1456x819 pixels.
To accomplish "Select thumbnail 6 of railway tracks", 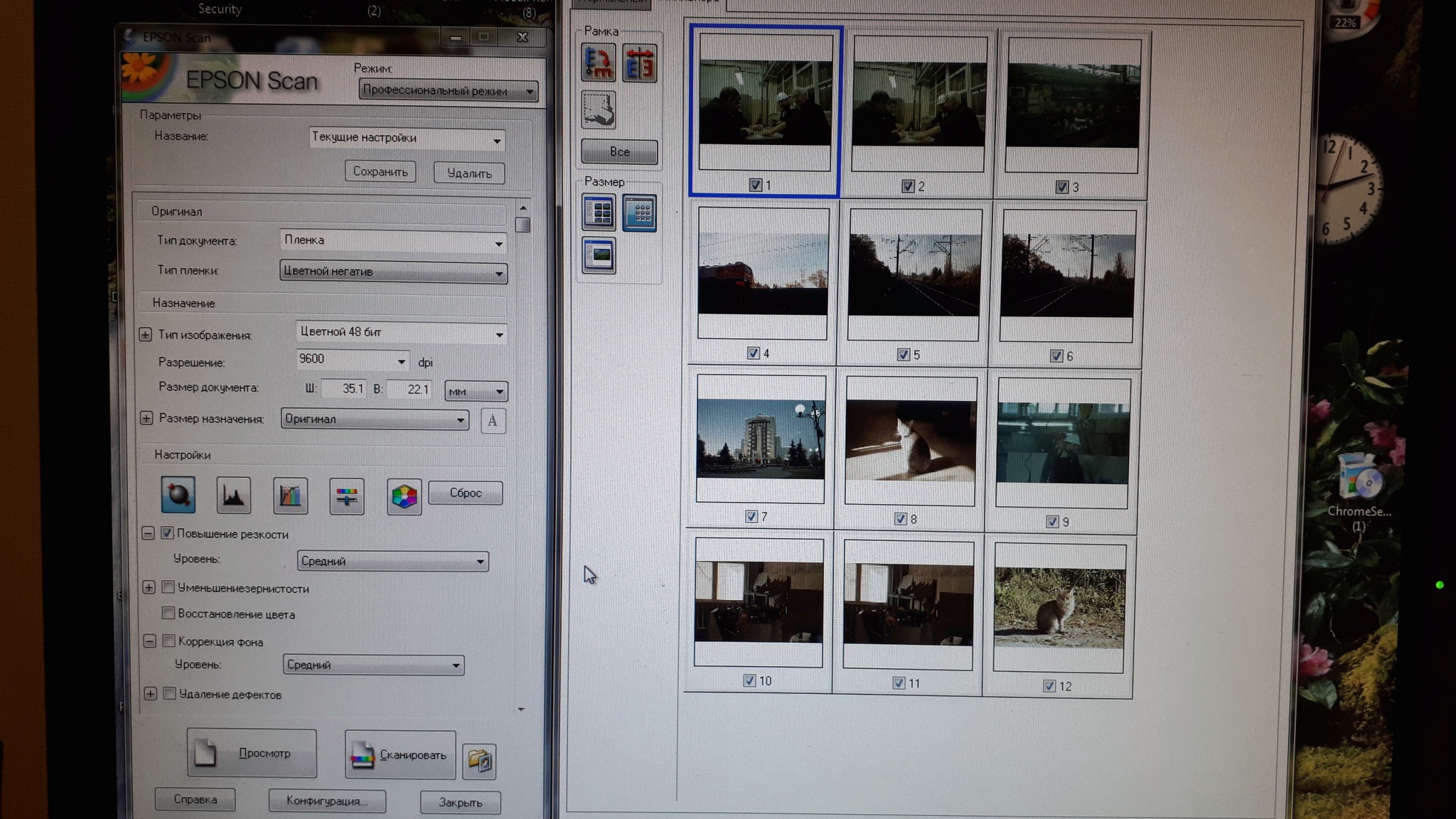I will coord(1067,276).
